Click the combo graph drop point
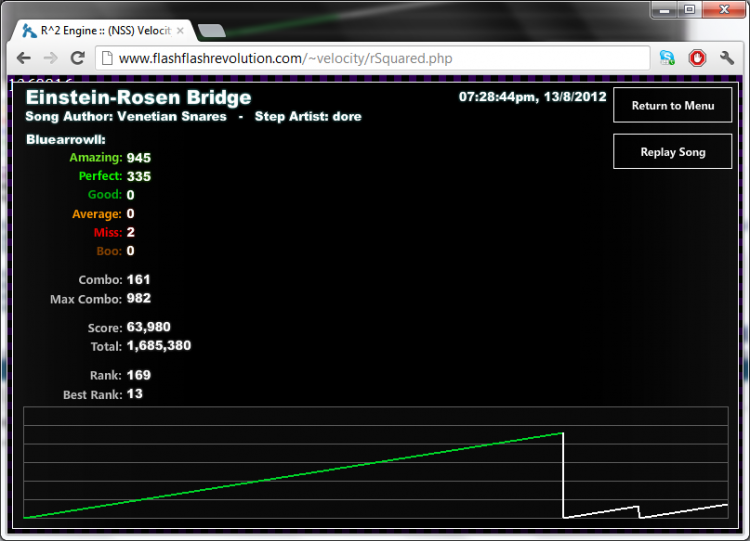Screen dimensions: 750x541 (563, 433)
